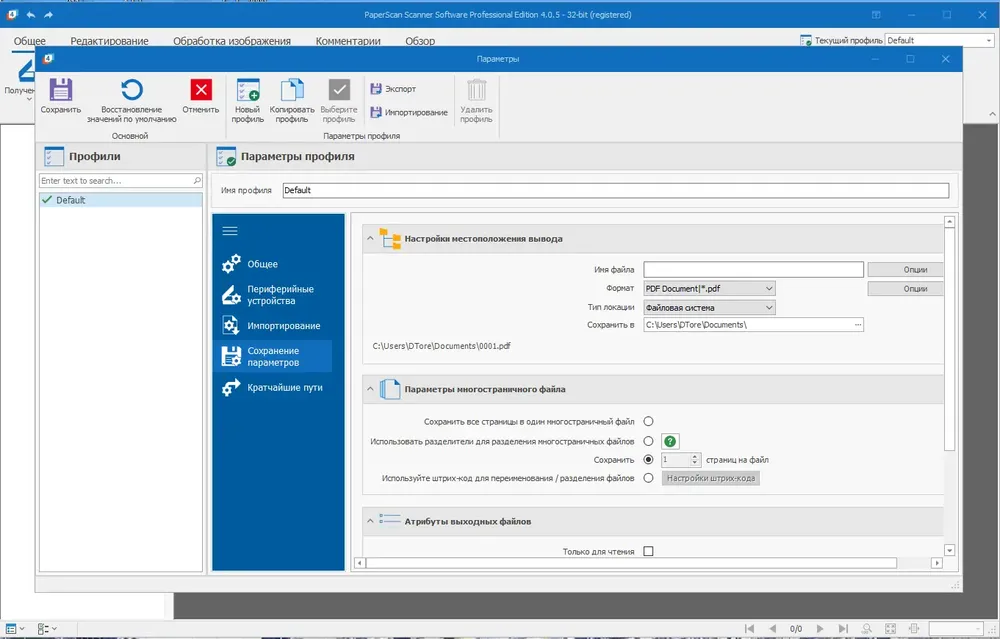The width and height of the screenshot is (1000, 639).
Task: Click the Копировать профиль icon
Action: click(x=292, y=90)
